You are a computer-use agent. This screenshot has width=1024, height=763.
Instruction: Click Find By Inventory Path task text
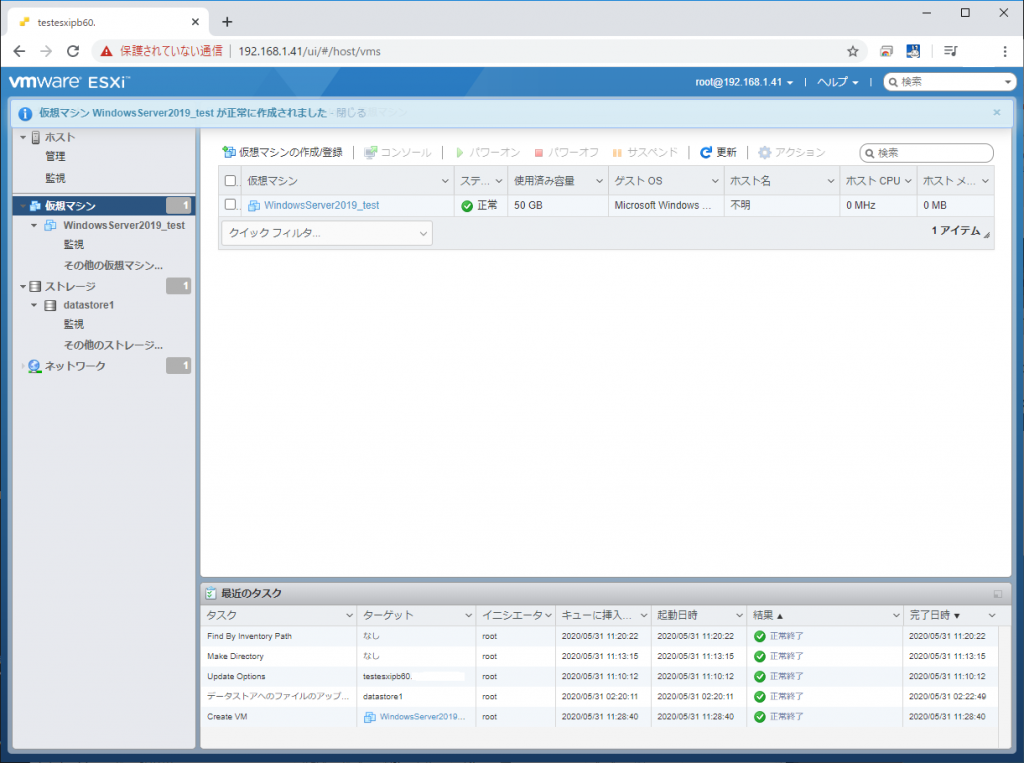coord(249,636)
